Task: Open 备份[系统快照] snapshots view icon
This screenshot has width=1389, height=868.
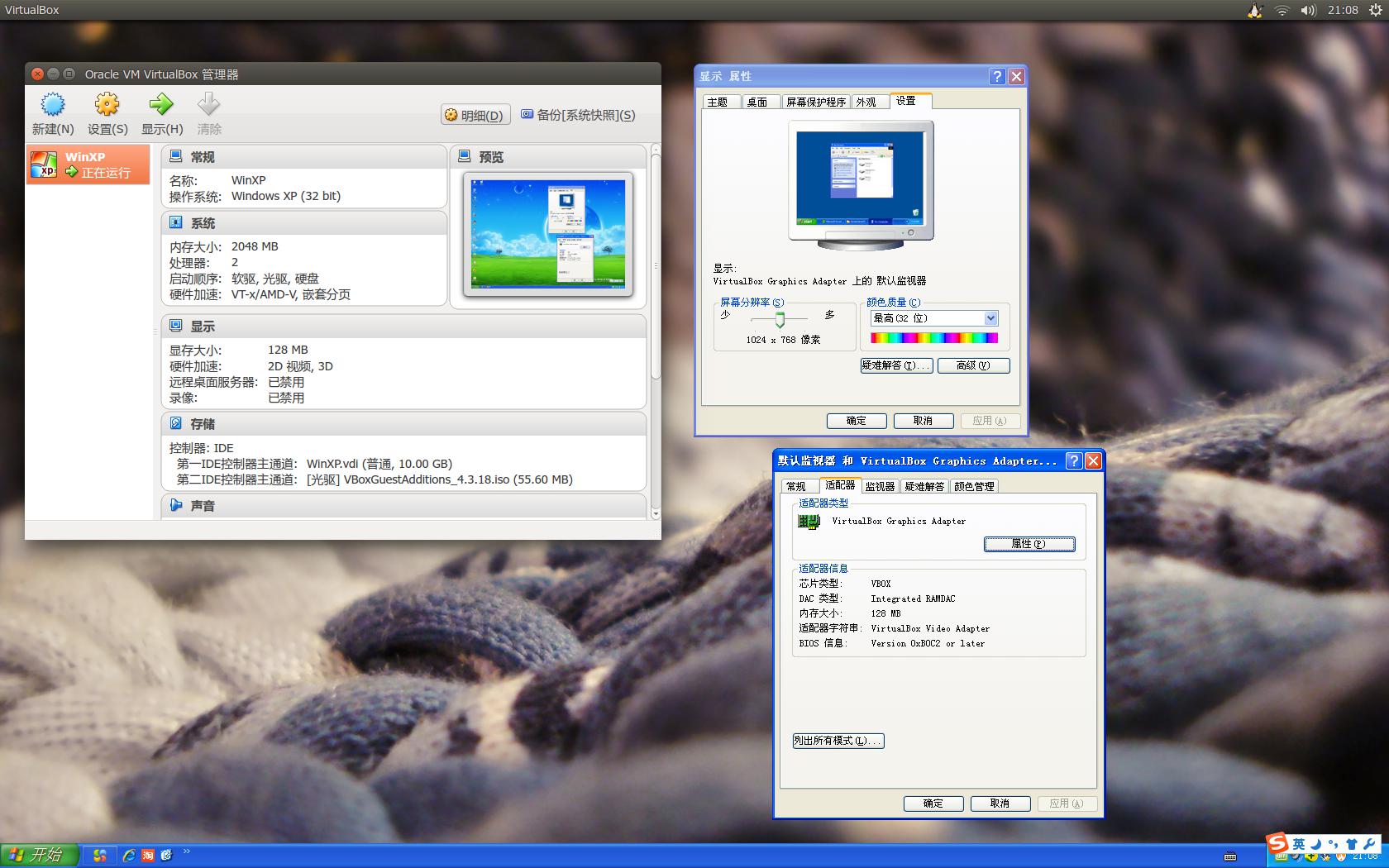Action: point(527,114)
